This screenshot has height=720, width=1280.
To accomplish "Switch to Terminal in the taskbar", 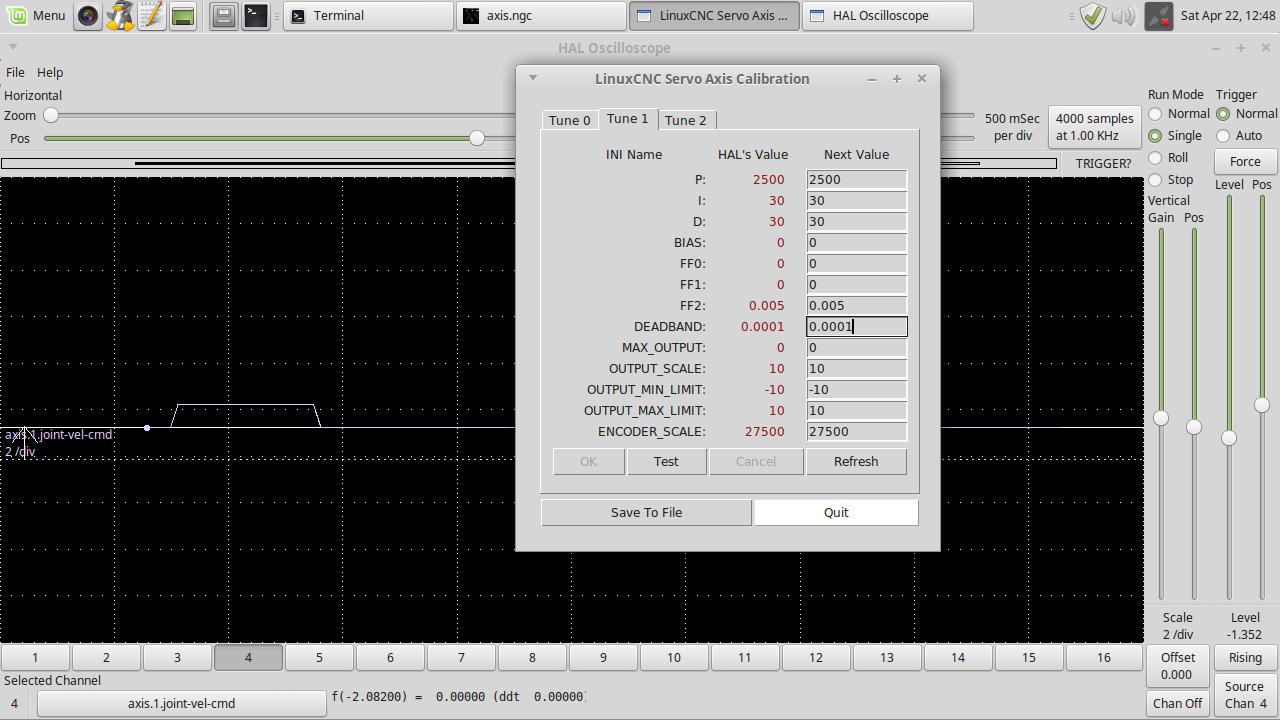I will coord(369,15).
